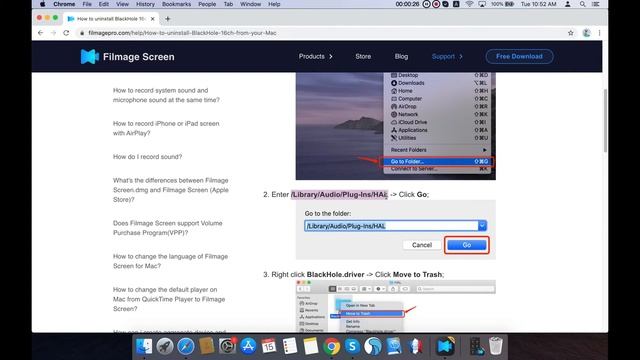Reload the page with the refresh icon
Screen dimensions: 640x360
(x=66, y=33)
